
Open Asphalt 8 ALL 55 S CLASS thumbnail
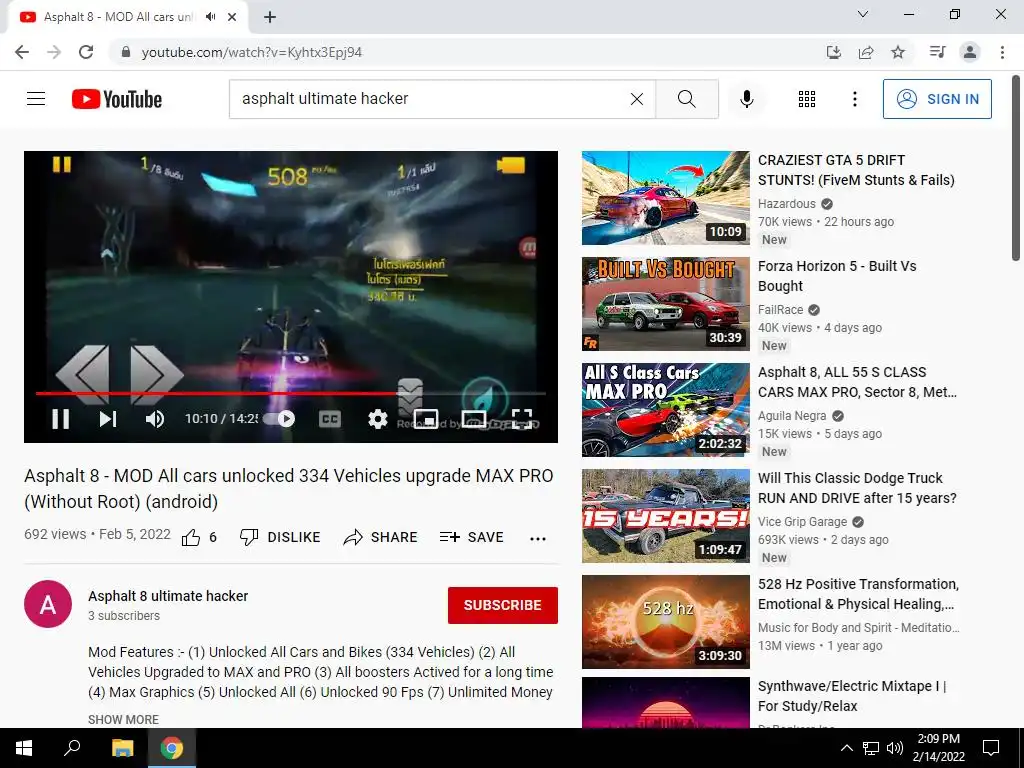(665, 410)
